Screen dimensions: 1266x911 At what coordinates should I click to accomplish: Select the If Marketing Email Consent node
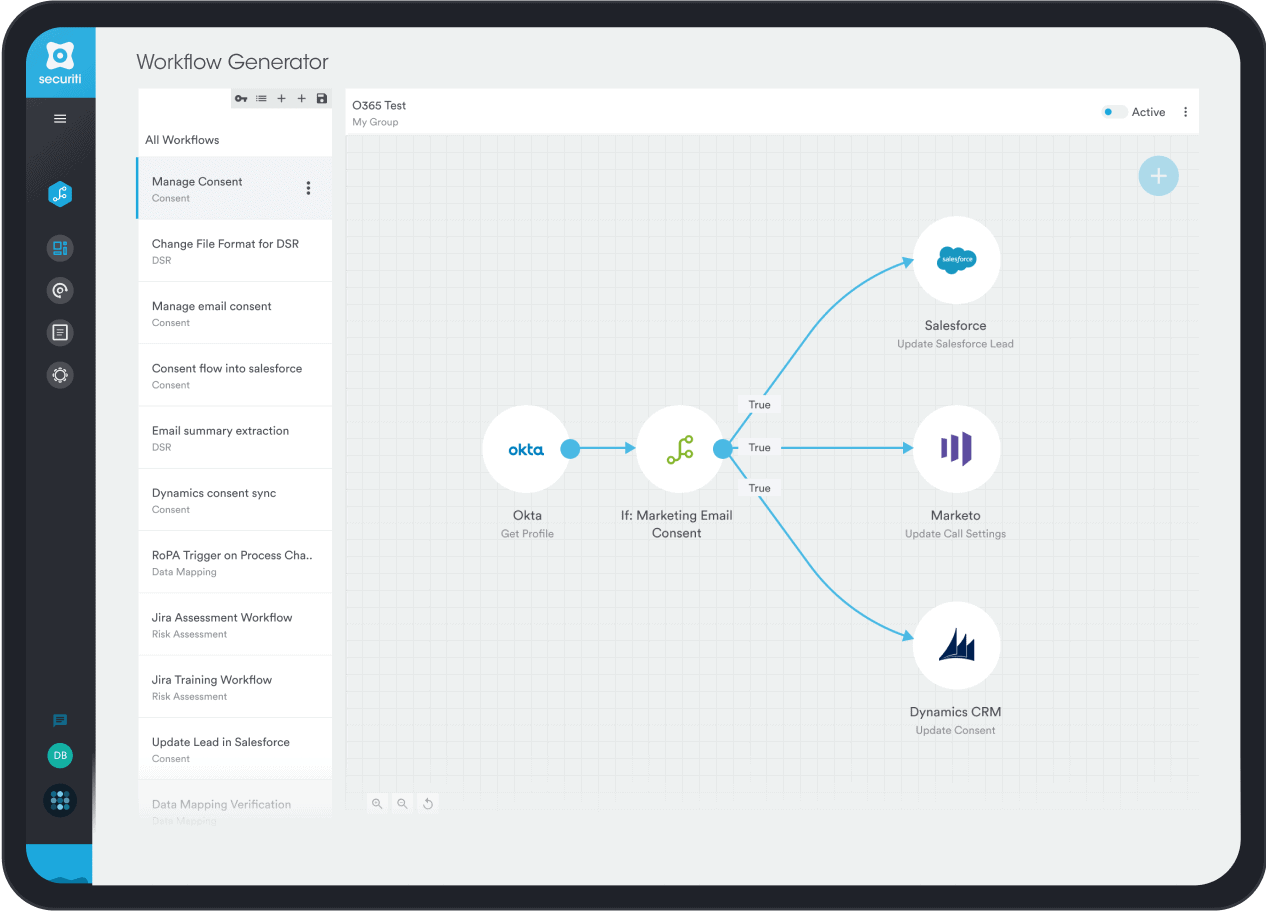click(x=680, y=449)
